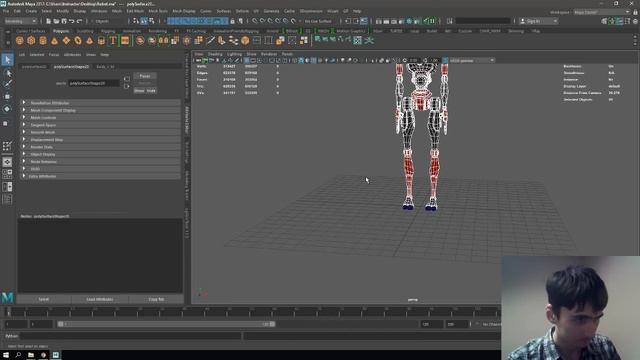640x360 pixels.
Task: Click the MASH network grid icon
Action: click(x=358, y=40)
